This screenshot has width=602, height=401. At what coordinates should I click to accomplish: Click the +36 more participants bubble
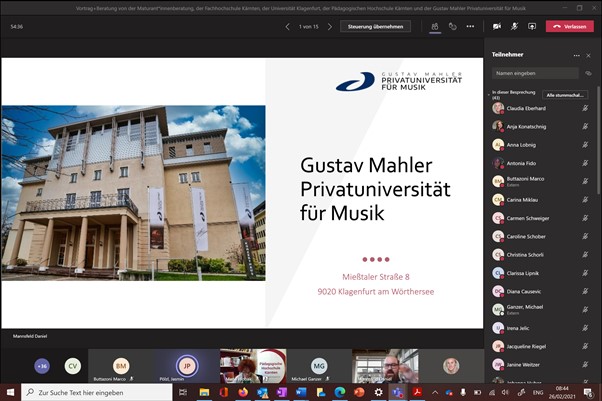(x=42, y=366)
